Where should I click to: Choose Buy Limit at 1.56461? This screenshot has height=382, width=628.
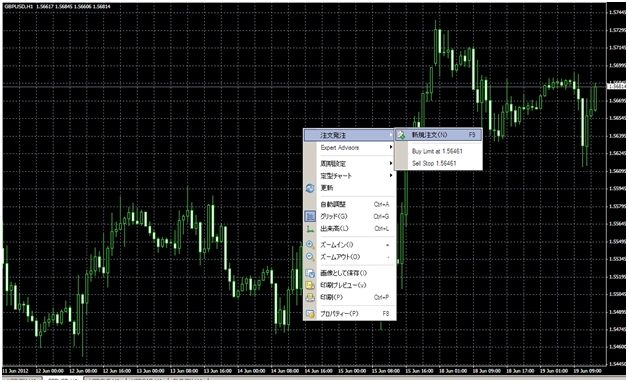click(x=437, y=151)
